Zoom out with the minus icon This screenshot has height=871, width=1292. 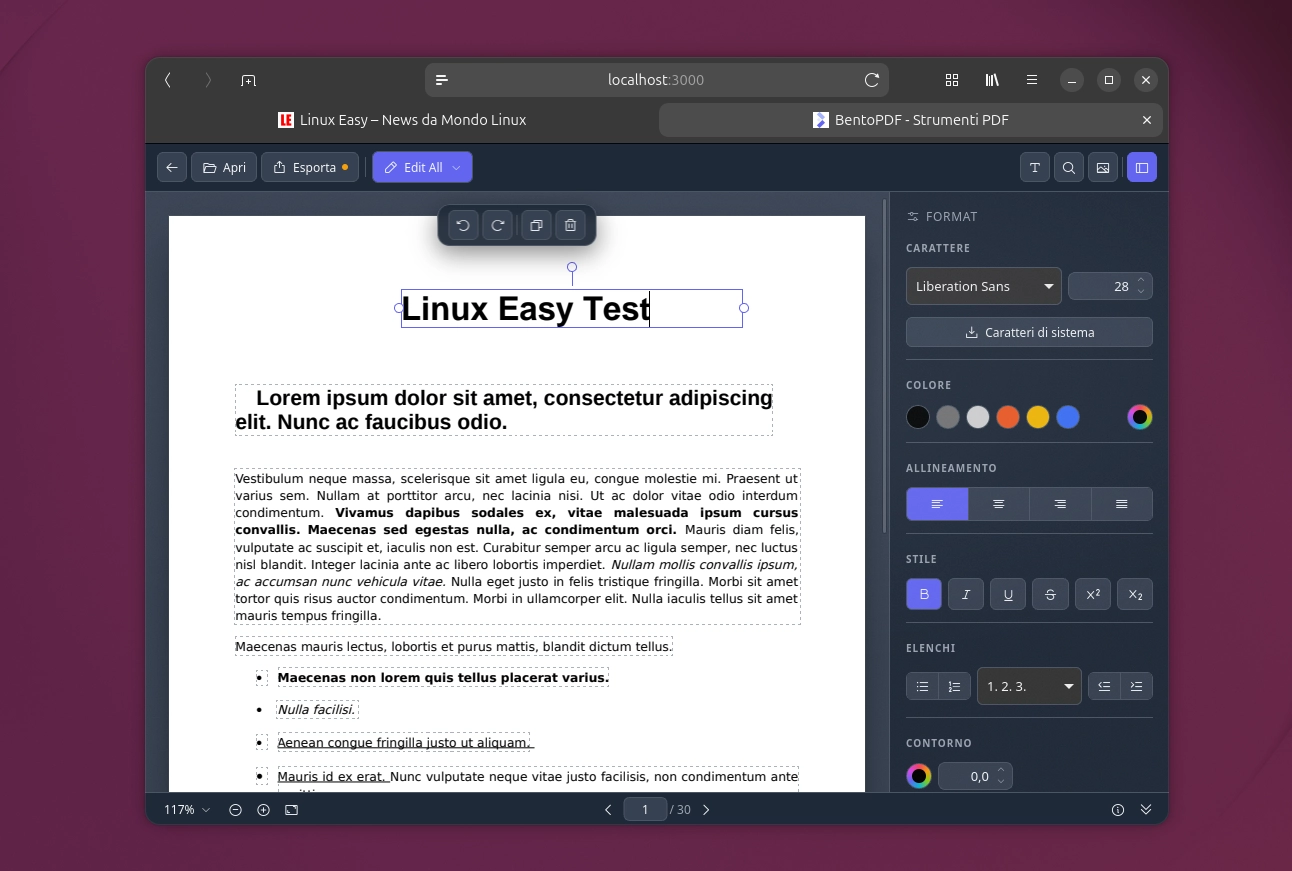click(235, 809)
